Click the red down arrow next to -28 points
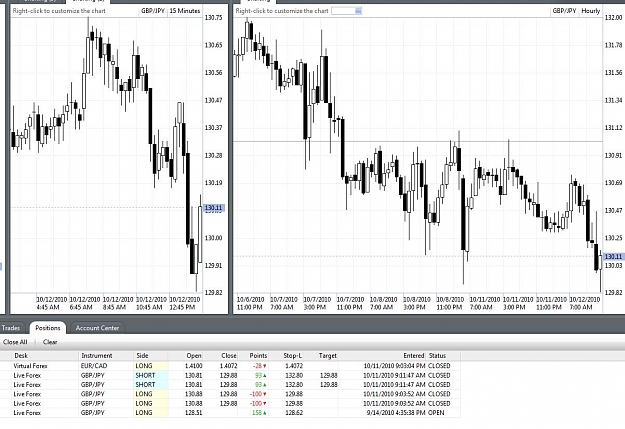 click(x=265, y=366)
